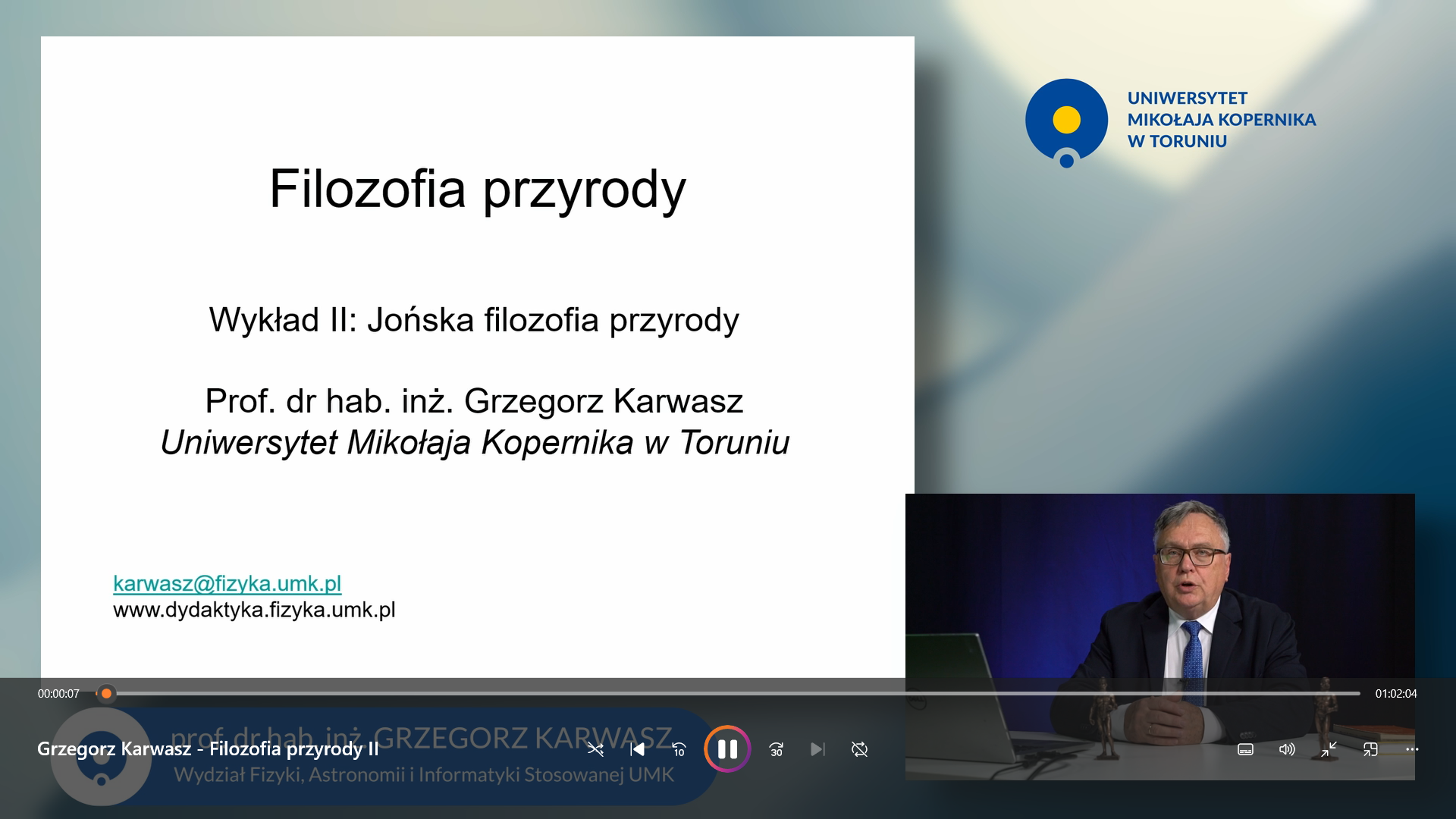Click the elapsed time 00:00:07
This screenshot has width=1456, height=819.
[x=58, y=694]
